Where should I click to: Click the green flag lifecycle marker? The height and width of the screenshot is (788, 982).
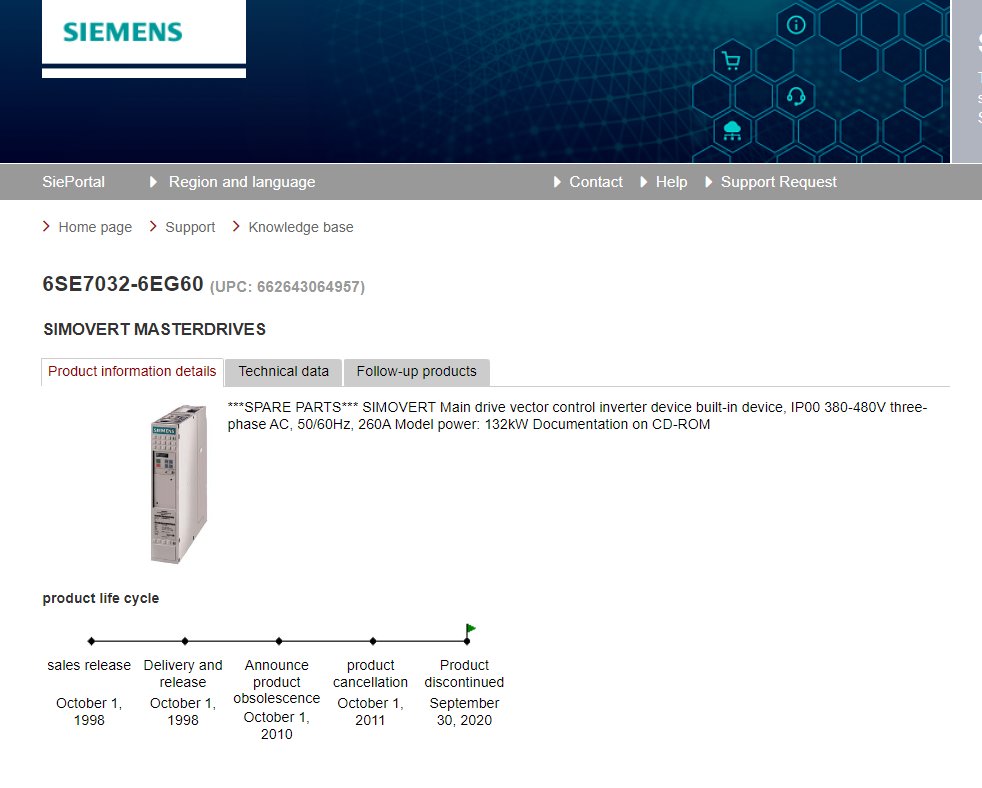[470, 629]
